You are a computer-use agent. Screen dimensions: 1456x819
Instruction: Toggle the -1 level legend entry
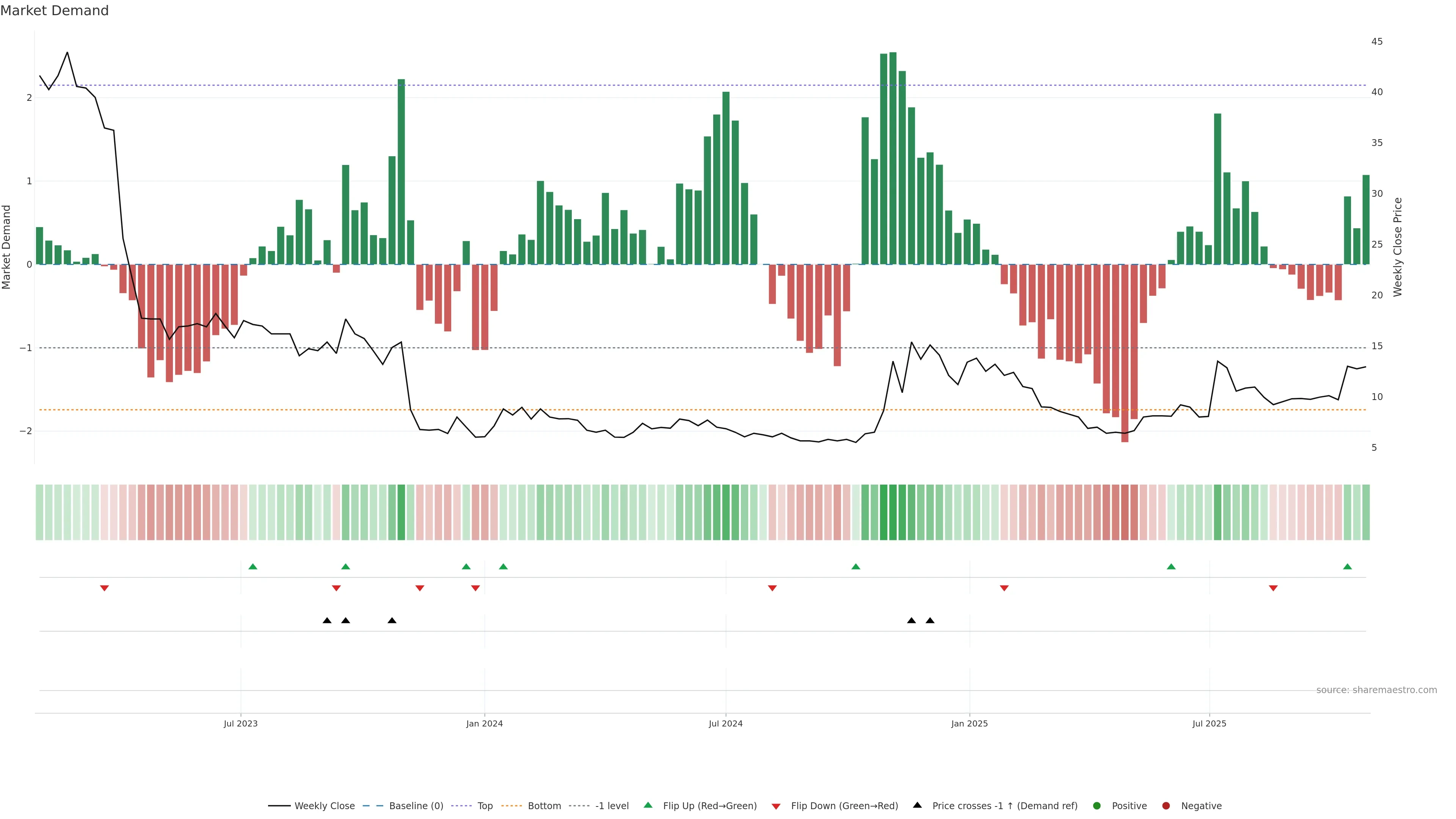click(x=612, y=806)
